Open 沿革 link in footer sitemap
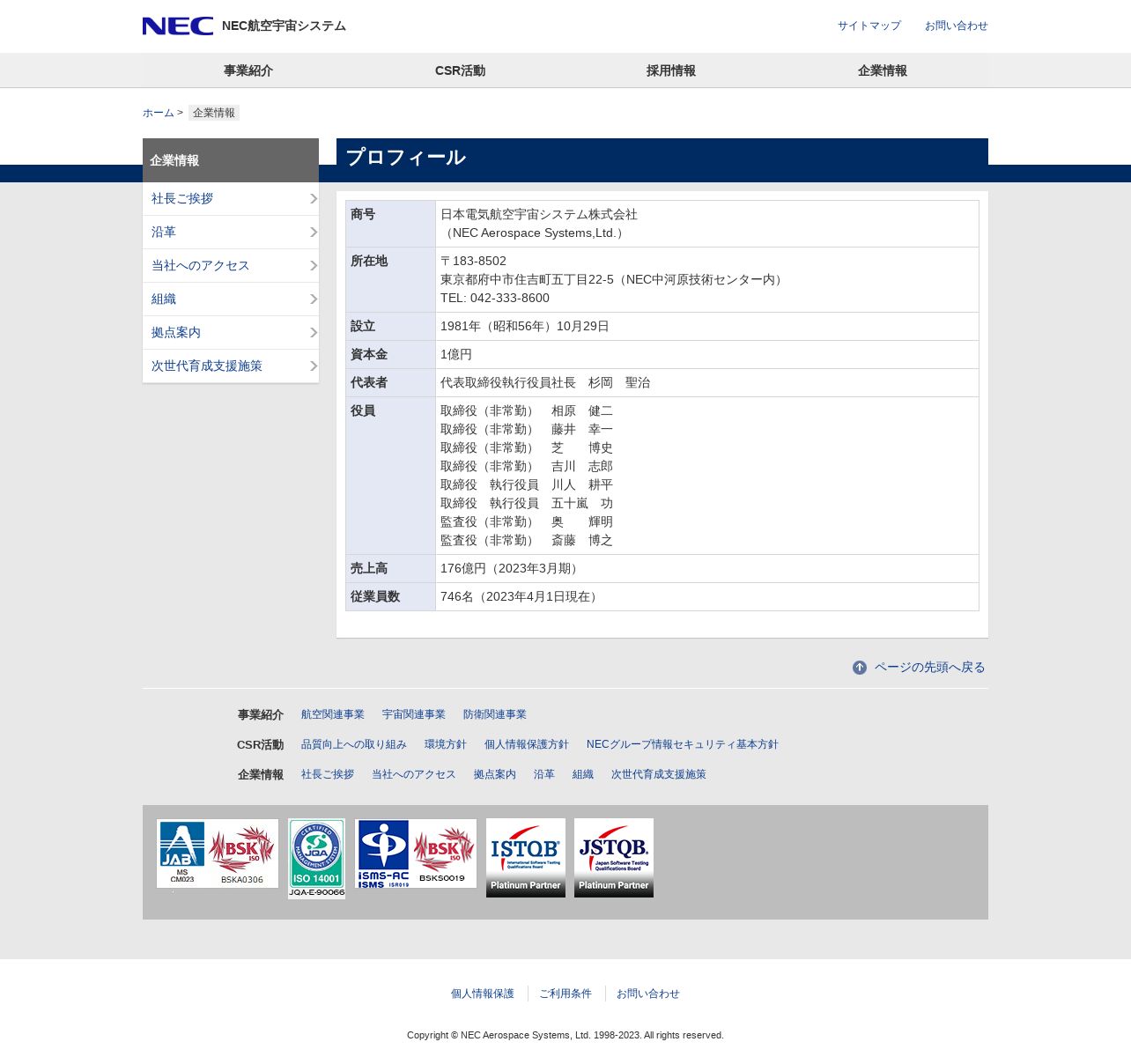 pos(544,774)
